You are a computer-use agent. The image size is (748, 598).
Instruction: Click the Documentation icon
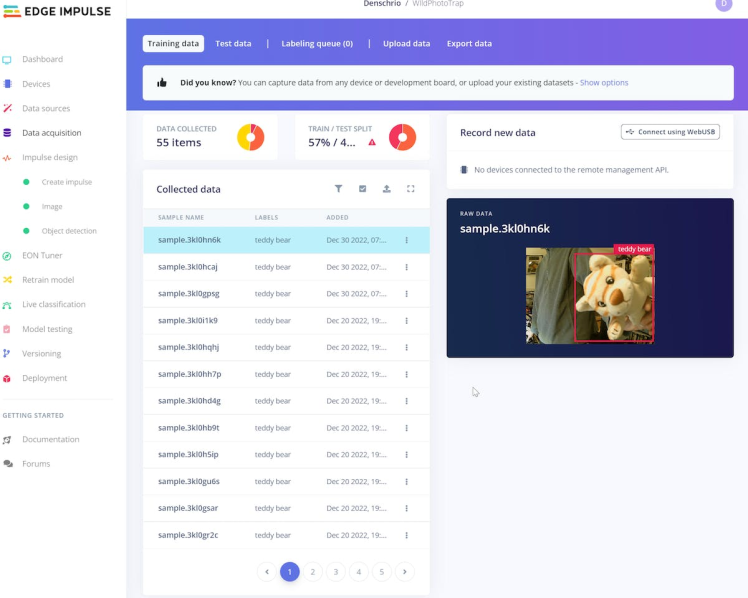(x=7, y=440)
